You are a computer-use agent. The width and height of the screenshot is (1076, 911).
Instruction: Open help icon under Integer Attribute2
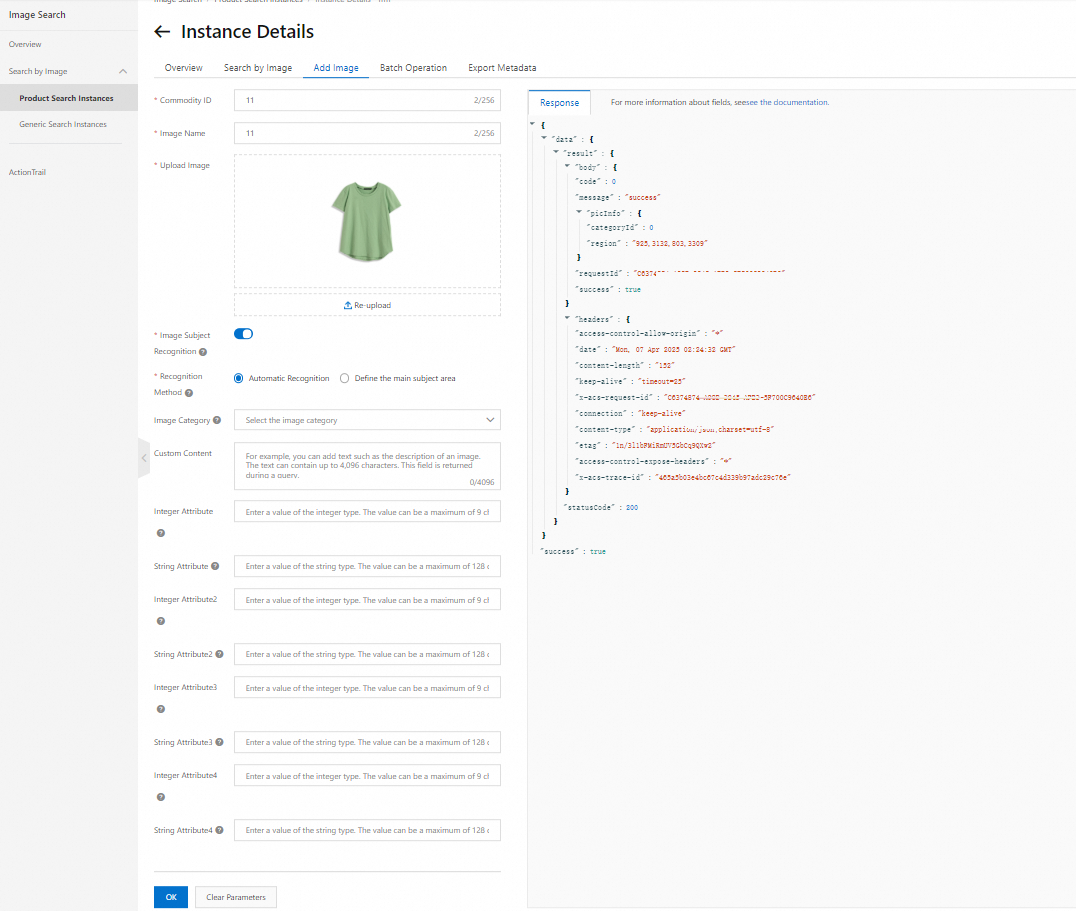(x=161, y=621)
